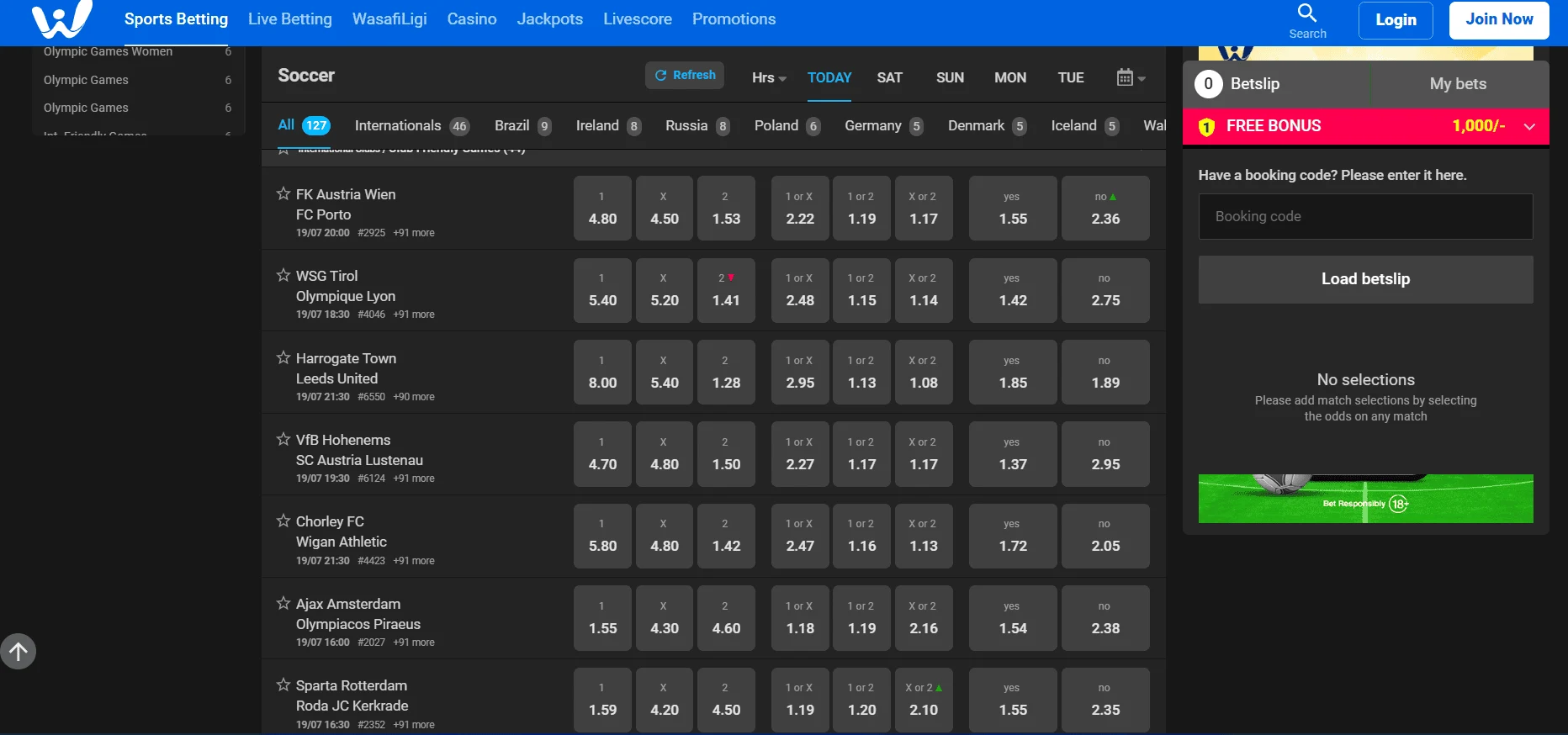Select the All 127 filter tab

point(304,125)
